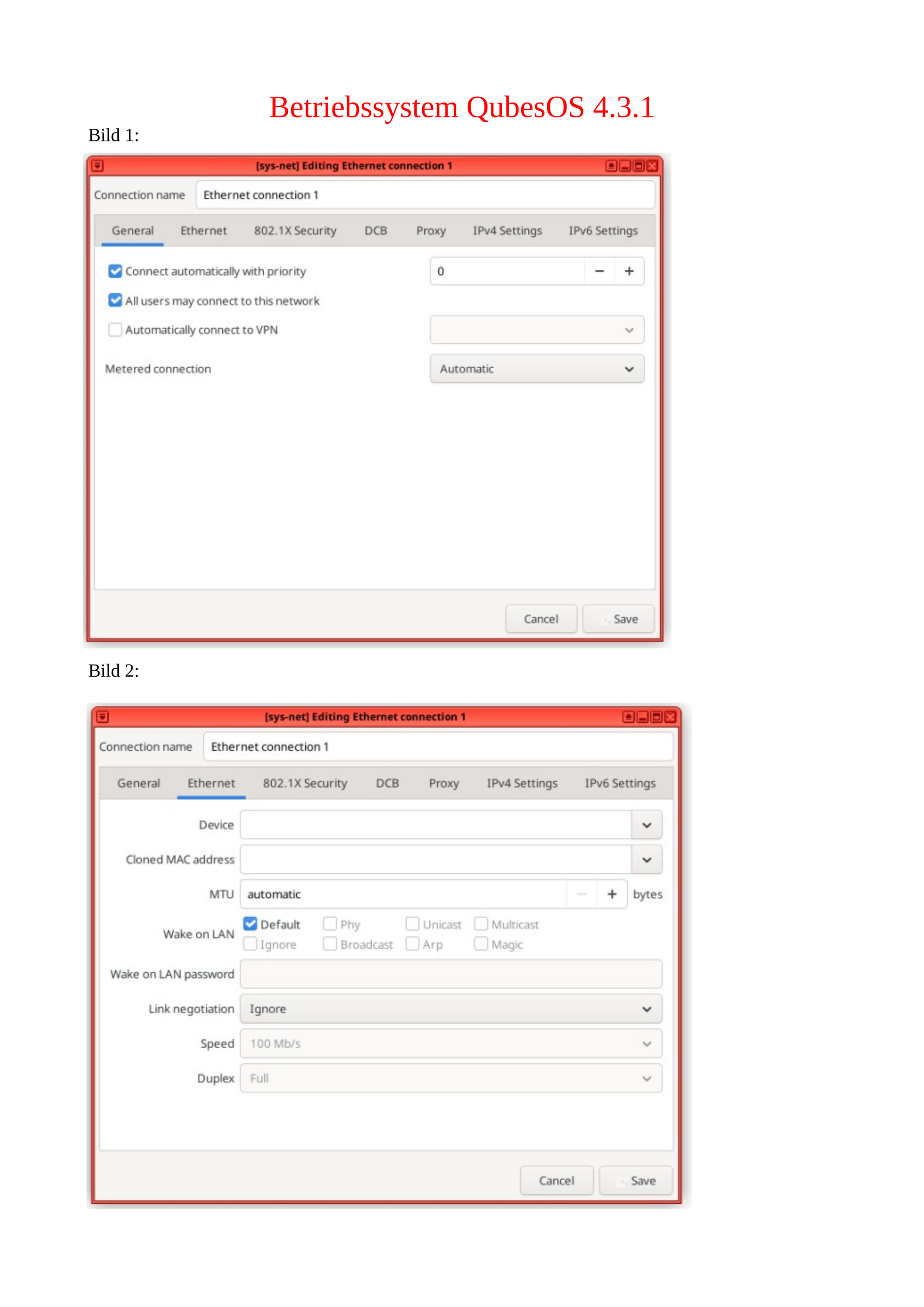The width and height of the screenshot is (924, 1307).
Task: Switch to IPv4 Settings tab in Bild 1
Action: [507, 231]
